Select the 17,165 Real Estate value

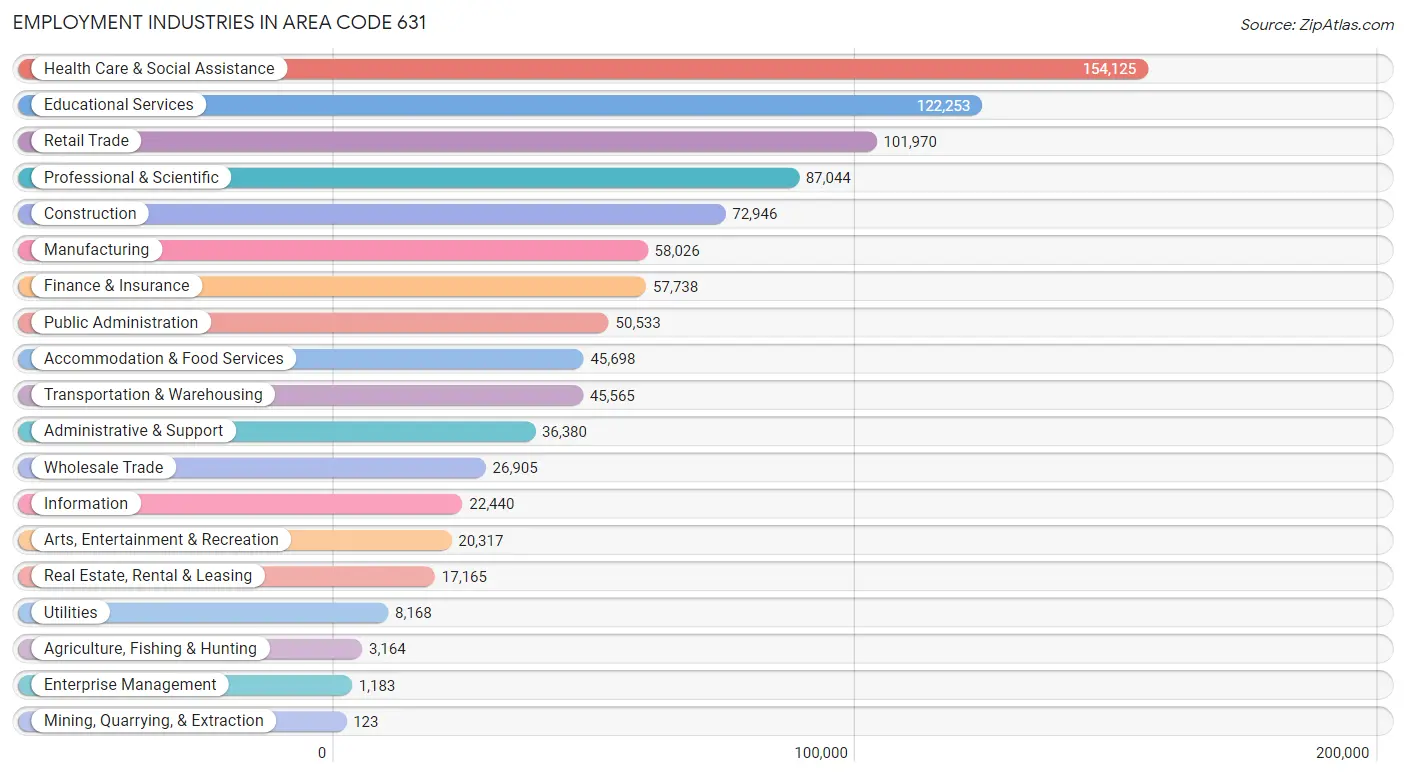pyautogui.click(x=464, y=576)
